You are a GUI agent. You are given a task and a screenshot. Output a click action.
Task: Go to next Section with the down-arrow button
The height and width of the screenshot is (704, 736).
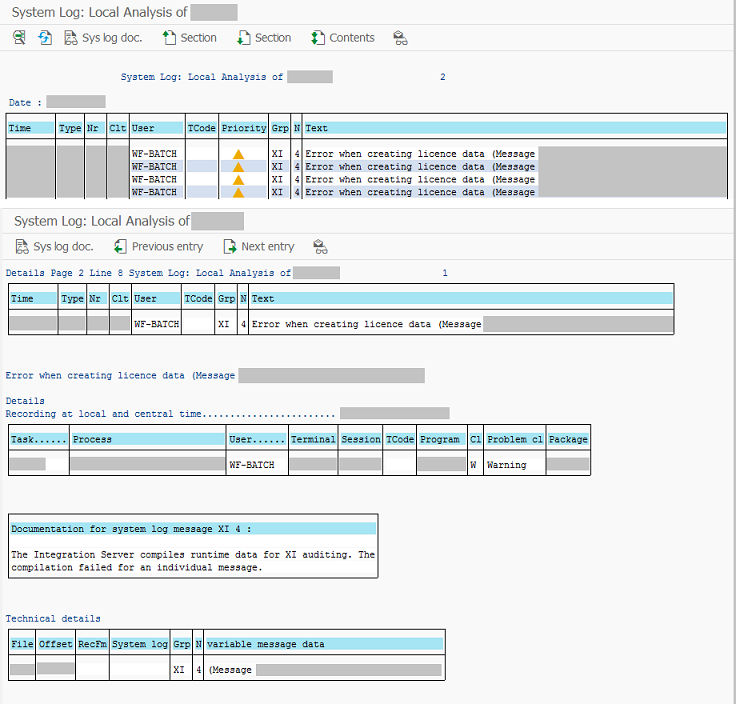264,38
